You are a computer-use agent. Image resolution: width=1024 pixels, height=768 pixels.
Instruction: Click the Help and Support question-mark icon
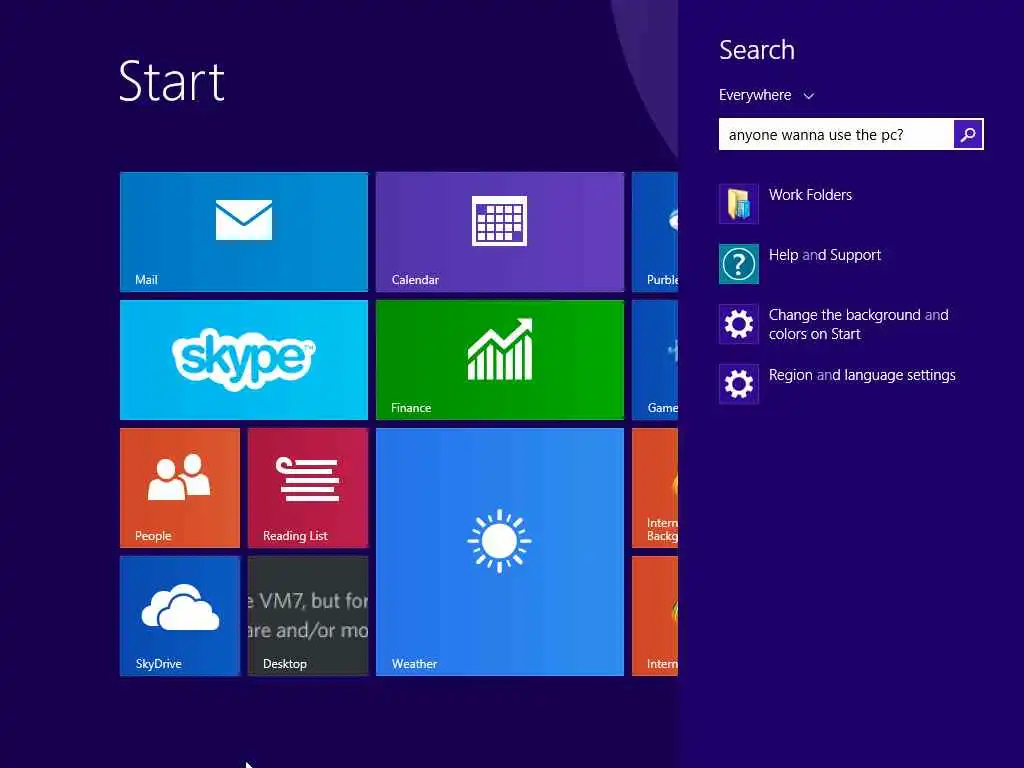coord(739,264)
